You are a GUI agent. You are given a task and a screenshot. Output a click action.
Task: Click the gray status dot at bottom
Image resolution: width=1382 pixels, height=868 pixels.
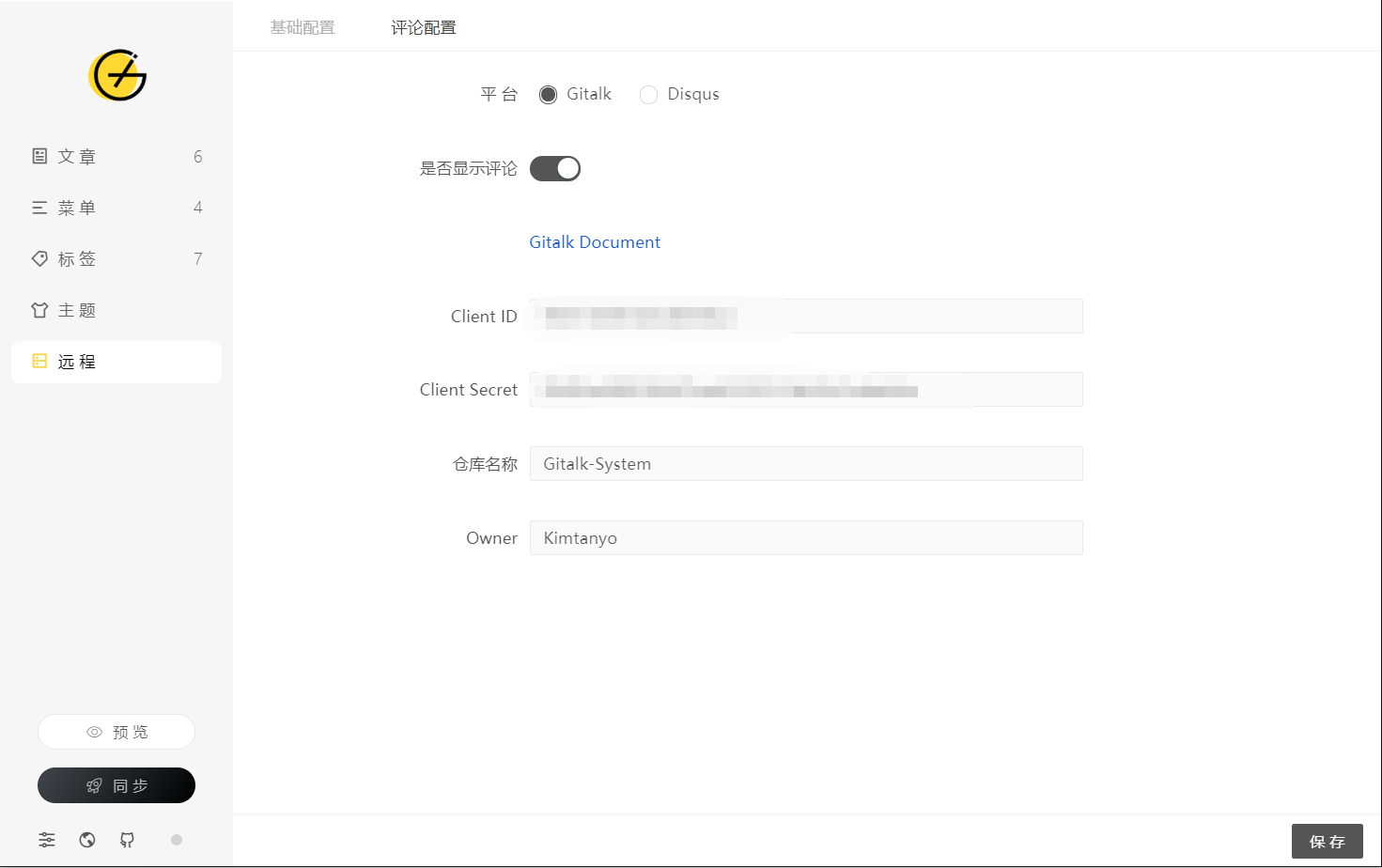(x=177, y=840)
